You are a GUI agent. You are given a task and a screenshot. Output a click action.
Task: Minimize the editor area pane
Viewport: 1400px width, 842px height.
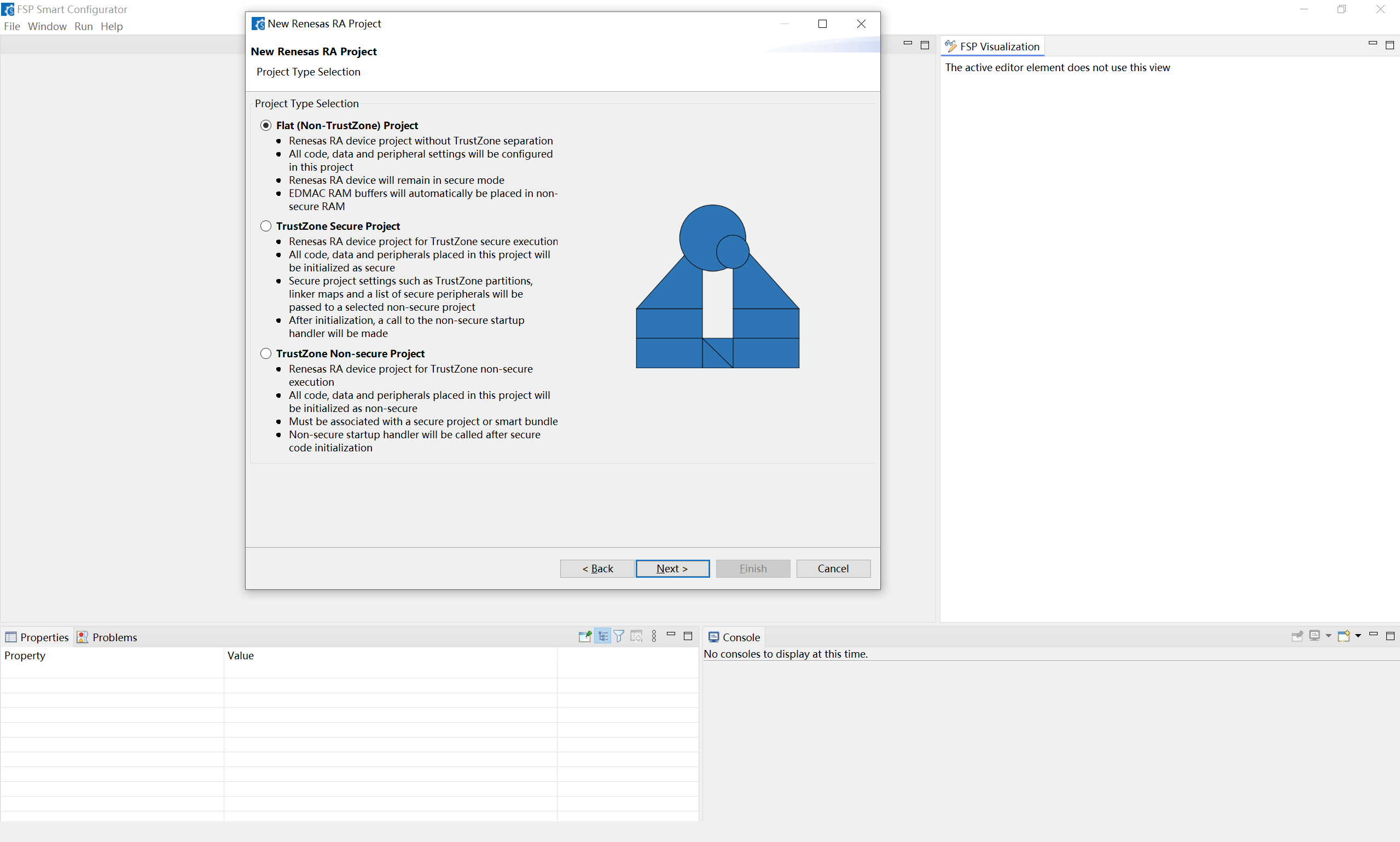(908, 44)
